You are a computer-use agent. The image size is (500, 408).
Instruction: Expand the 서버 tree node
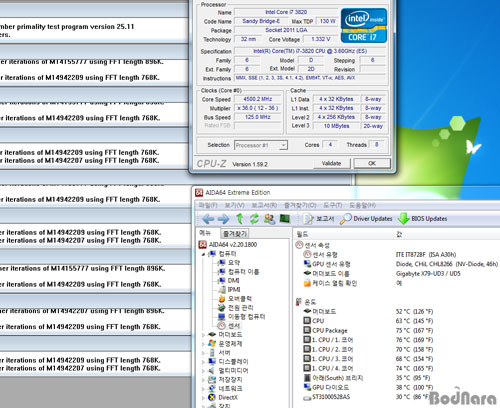pyautogui.click(x=203, y=353)
